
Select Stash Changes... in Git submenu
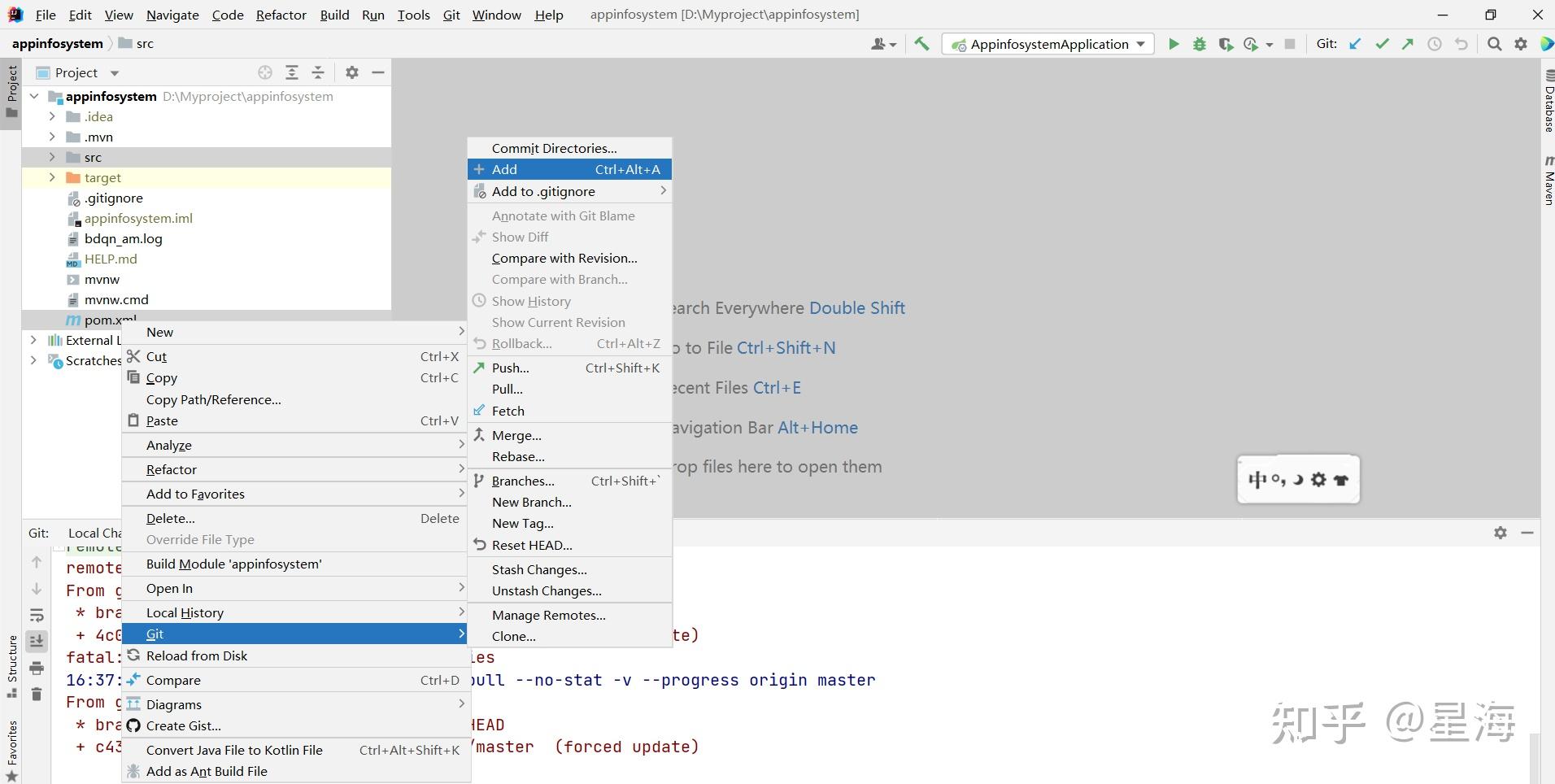(x=569, y=569)
